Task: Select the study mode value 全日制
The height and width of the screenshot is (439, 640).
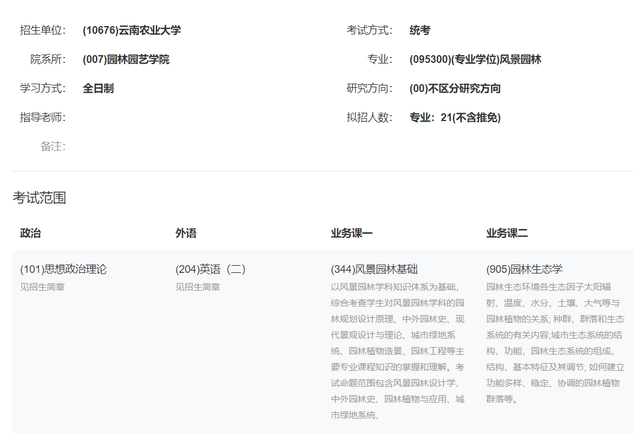Action: 98,88
